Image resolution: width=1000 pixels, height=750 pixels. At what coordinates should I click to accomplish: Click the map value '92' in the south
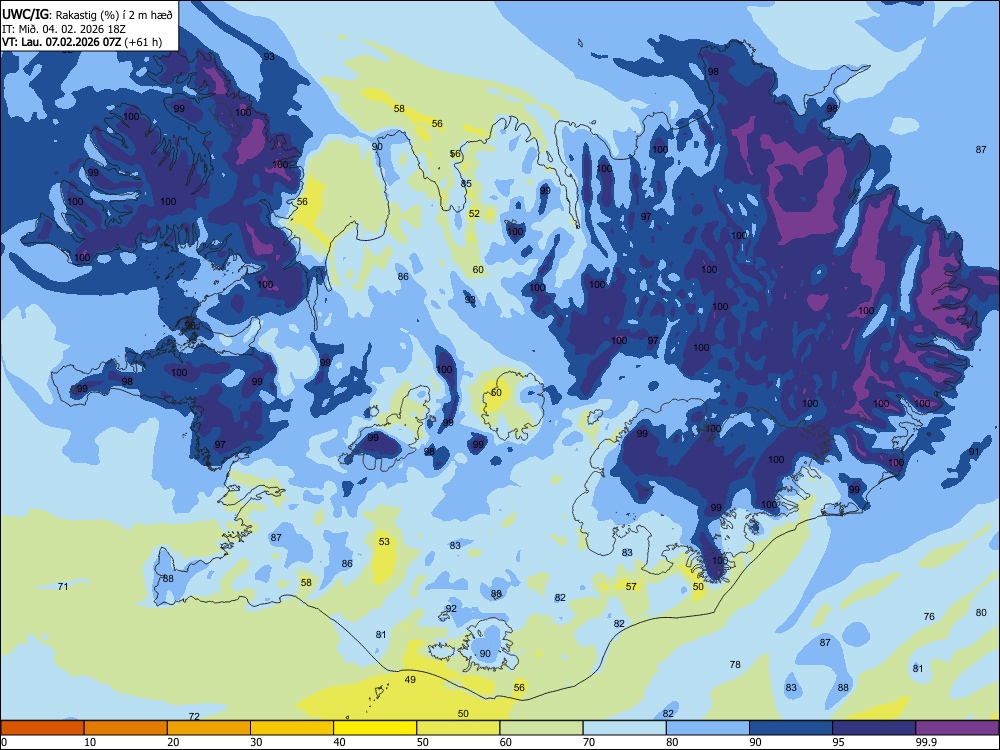click(x=451, y=608)
